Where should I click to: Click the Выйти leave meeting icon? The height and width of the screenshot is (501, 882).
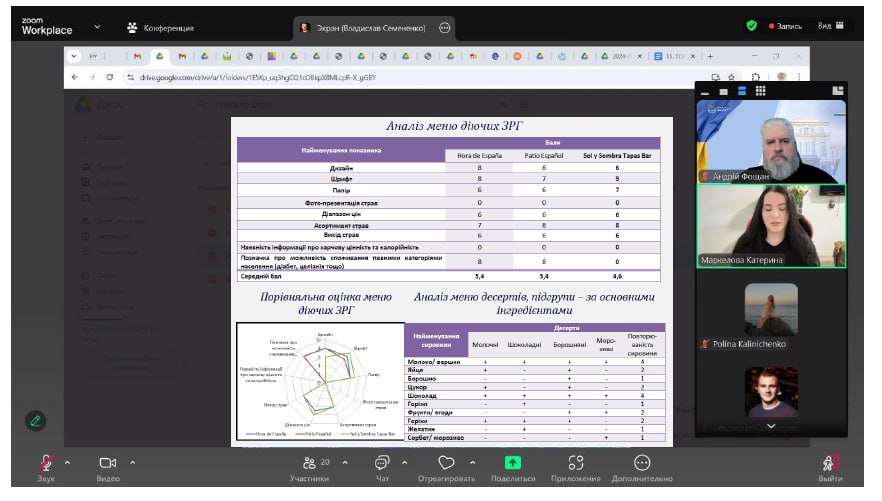(830, 463)
